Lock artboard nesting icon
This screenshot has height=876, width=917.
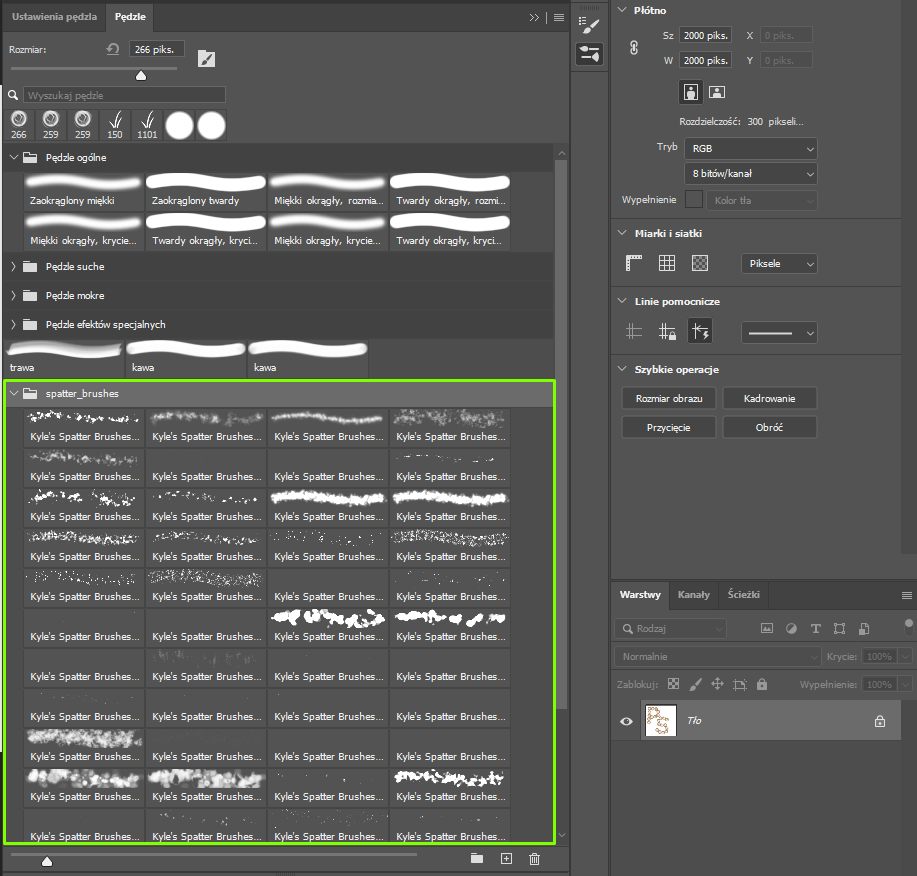click(740, 684)
